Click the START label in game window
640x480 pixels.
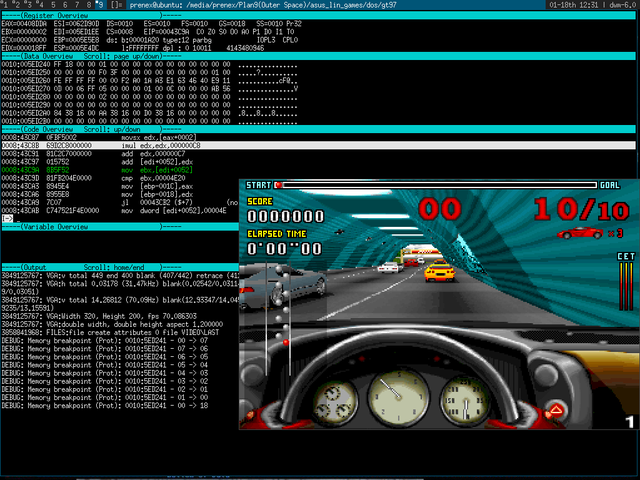coord(258,185)
